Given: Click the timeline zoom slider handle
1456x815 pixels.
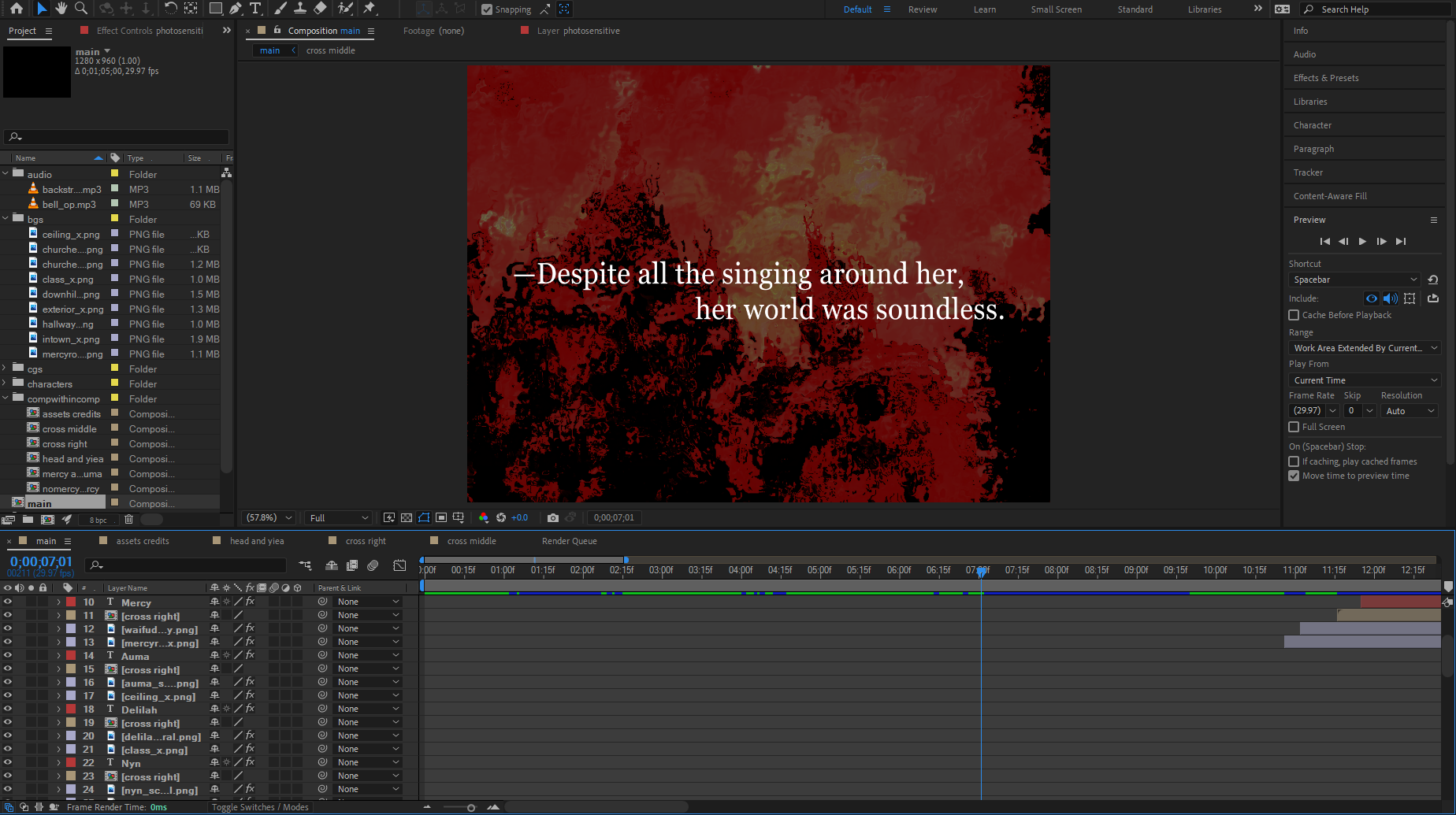Looking at the screenshot, I should pos(471,807).
